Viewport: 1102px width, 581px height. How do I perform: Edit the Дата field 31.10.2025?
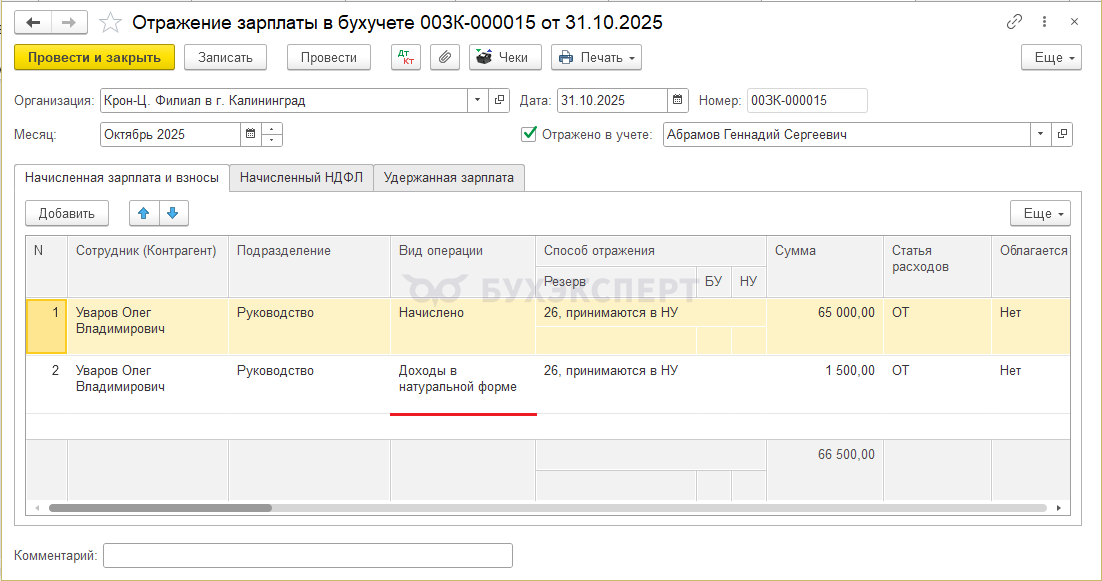pyautogui.click(x=612, y=100)
